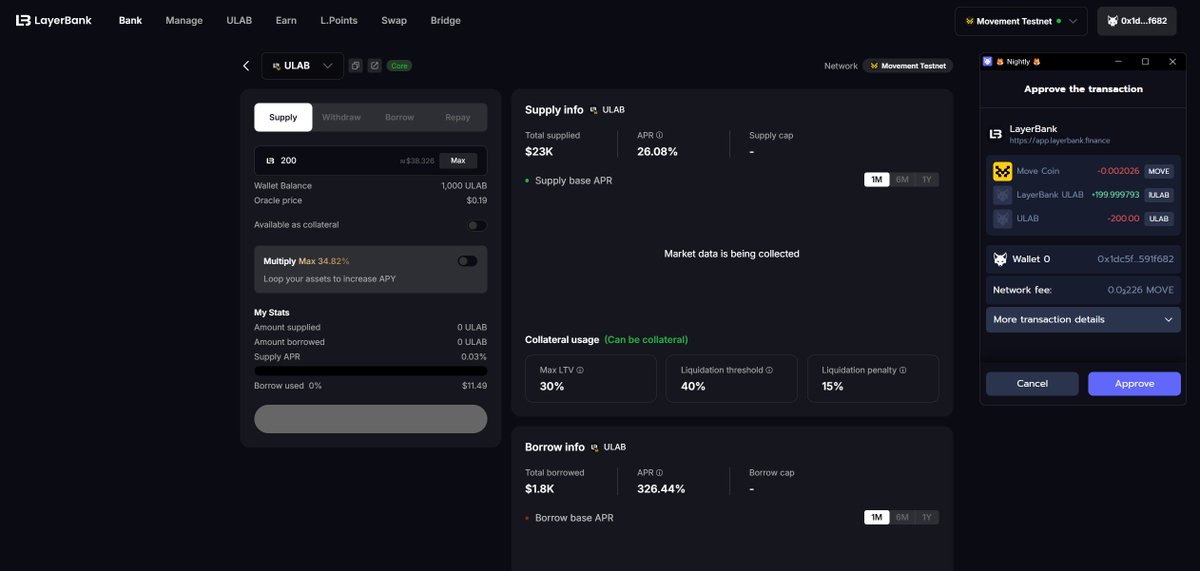Click the LayerBank ULAB token icon in Nightly
The image size is (1200, 571).
1002,195
